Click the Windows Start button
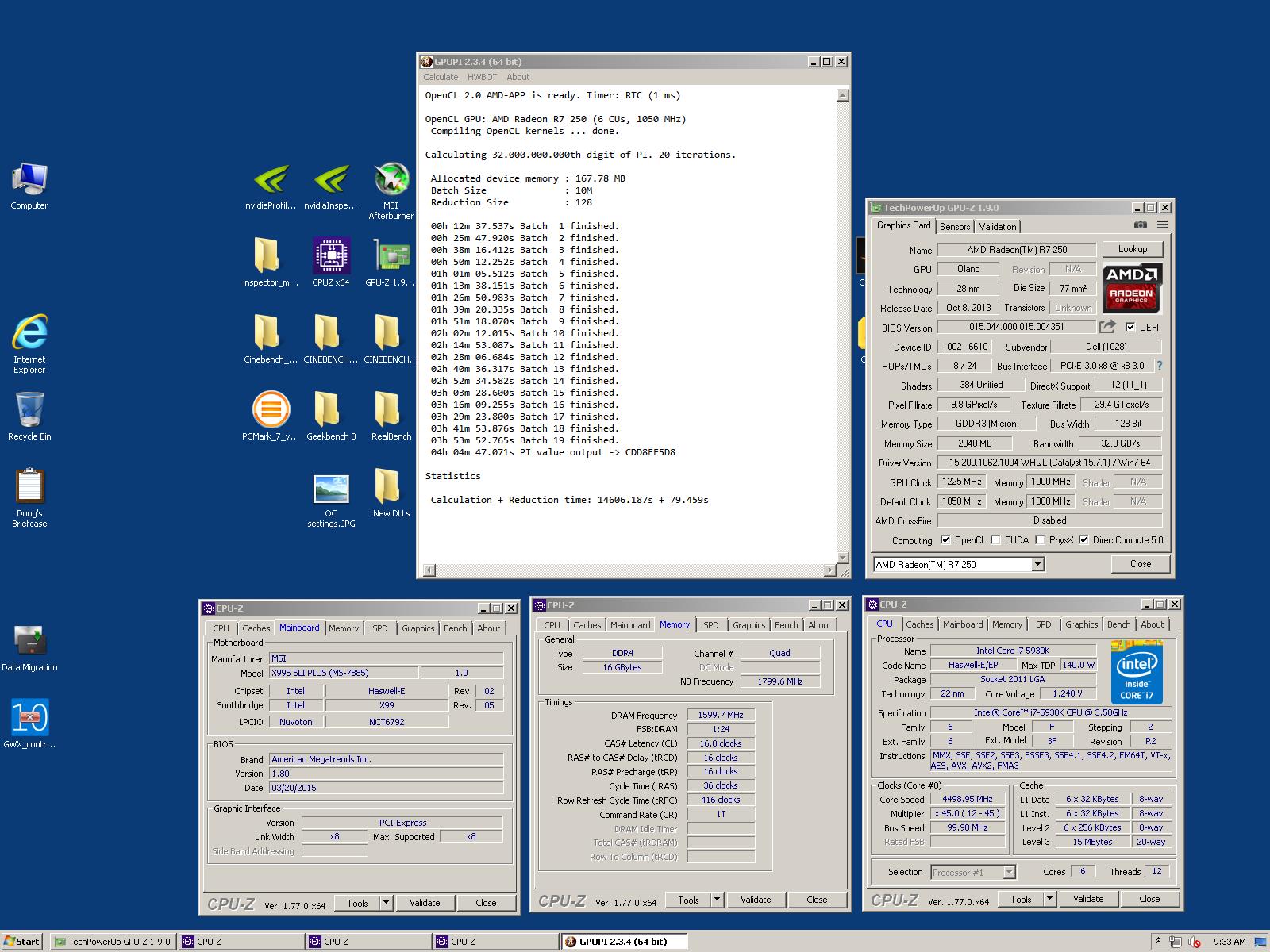 pos(21,942)
